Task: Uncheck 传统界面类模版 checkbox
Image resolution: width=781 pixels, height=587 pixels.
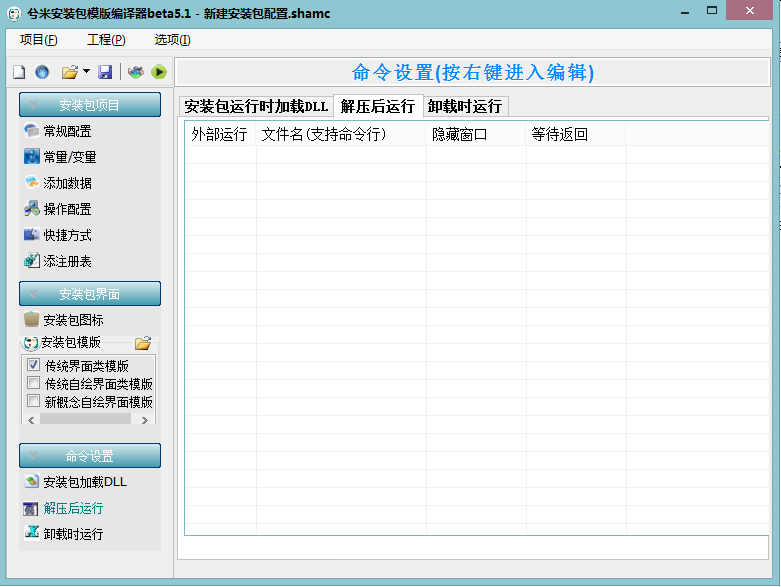Action: pyautogui.click(x=34, y=366)
